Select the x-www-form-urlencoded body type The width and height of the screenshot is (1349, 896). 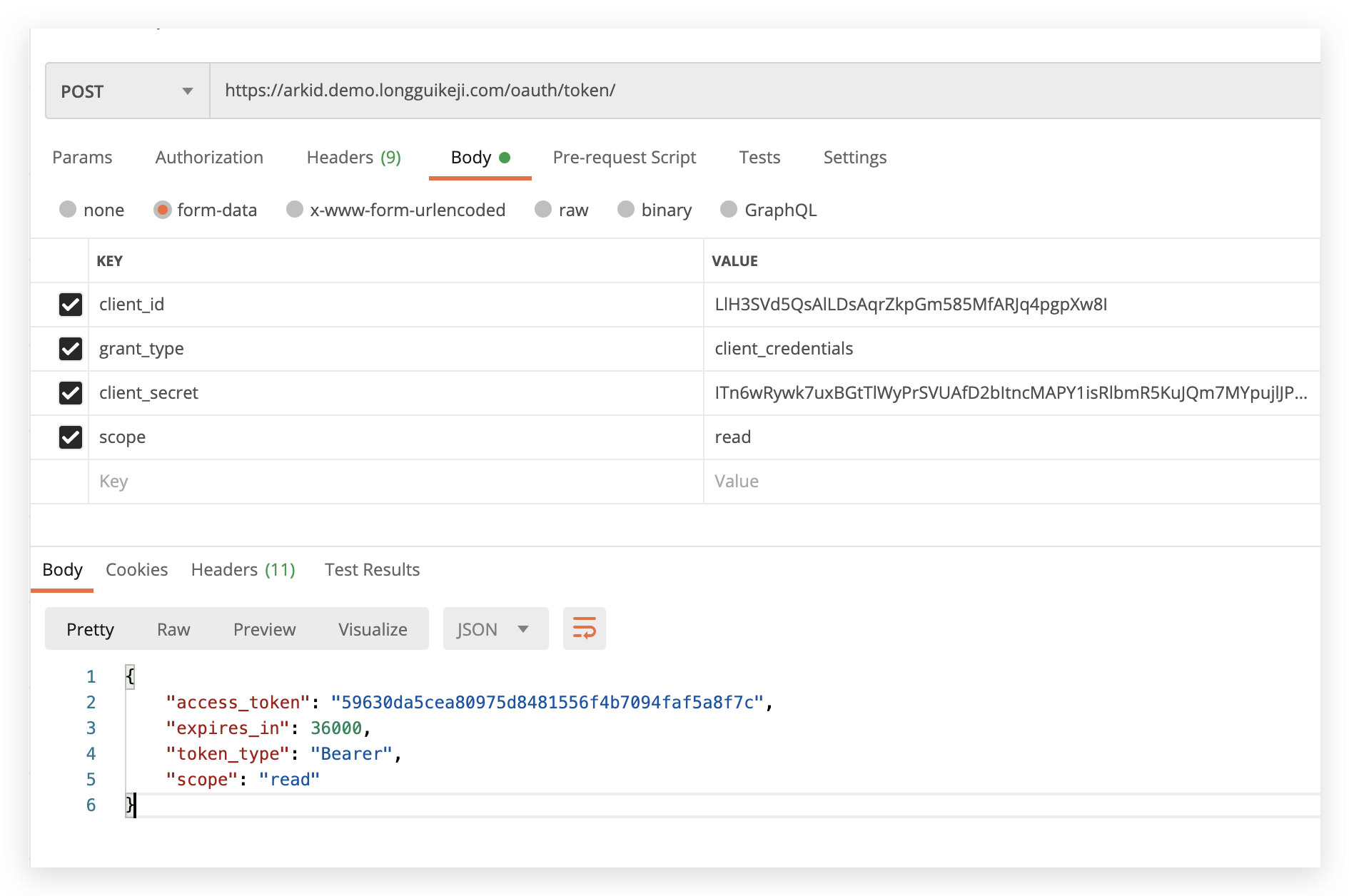coord(295,210)
